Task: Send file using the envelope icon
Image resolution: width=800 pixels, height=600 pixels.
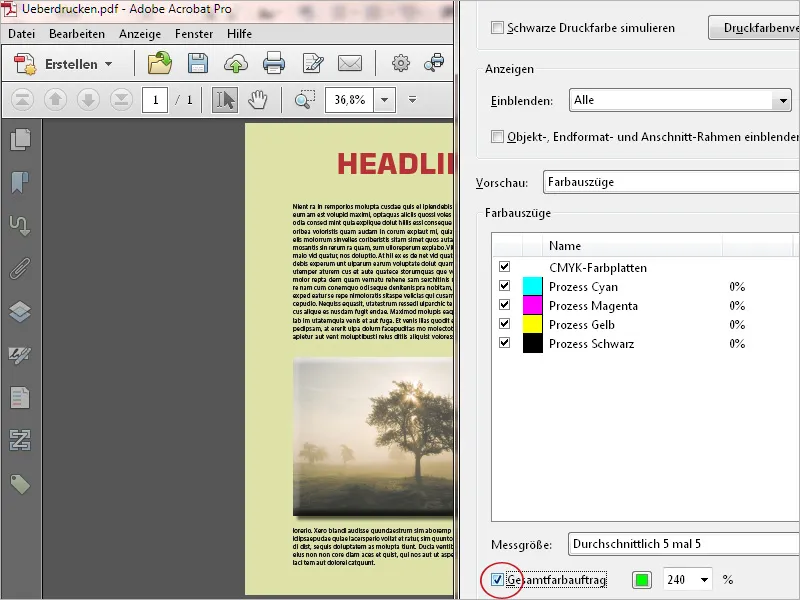Action: click(350, 63)
